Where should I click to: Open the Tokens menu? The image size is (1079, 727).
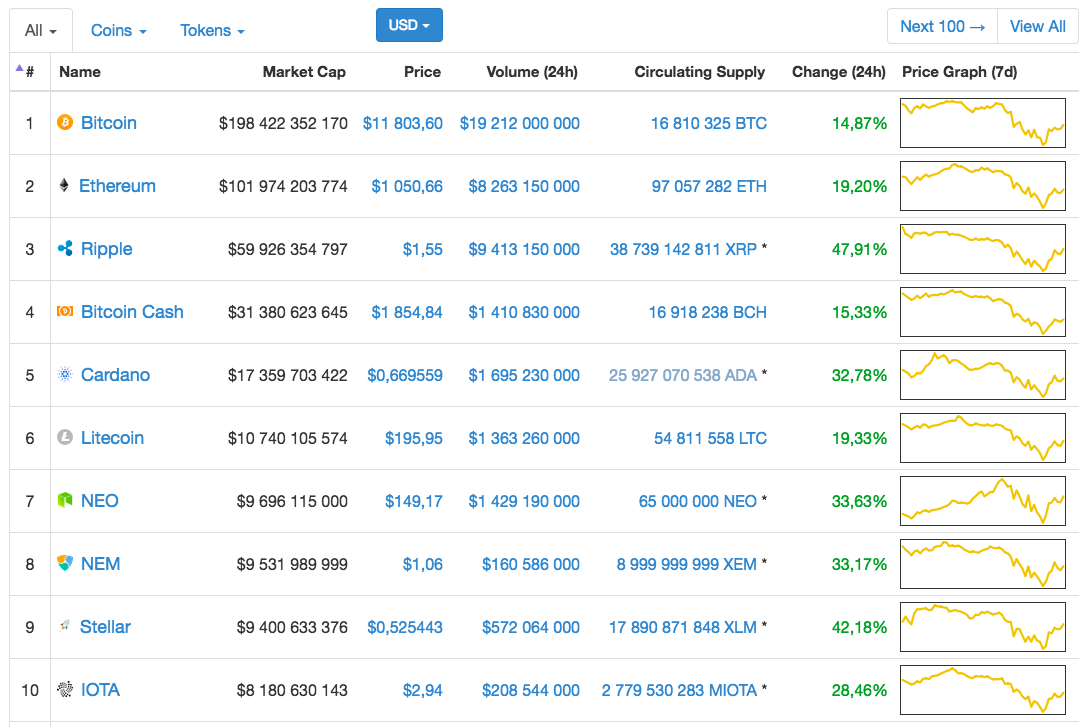coord(211,31)
